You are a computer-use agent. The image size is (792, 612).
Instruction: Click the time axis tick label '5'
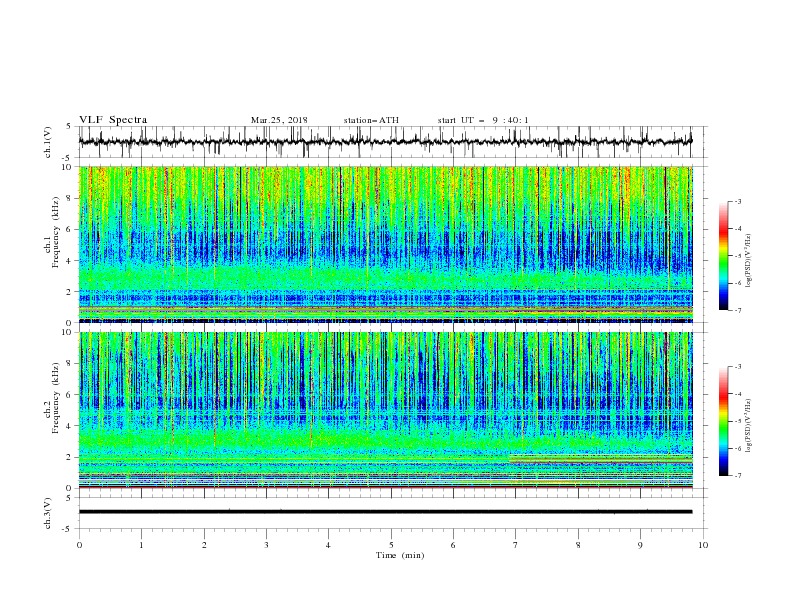tap(391, 545)
